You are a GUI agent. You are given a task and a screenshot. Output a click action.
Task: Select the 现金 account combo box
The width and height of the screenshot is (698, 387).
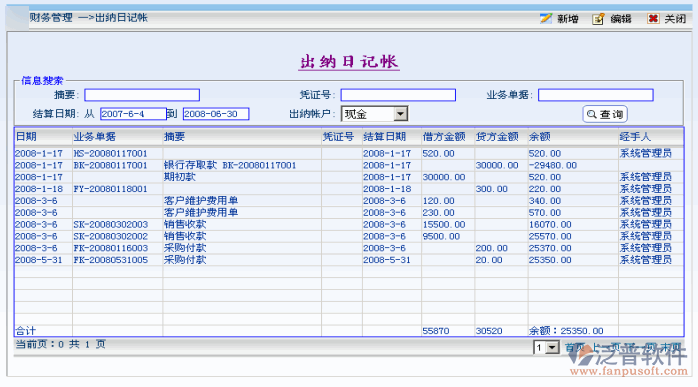pyautogui.click(x=374, y=114)
